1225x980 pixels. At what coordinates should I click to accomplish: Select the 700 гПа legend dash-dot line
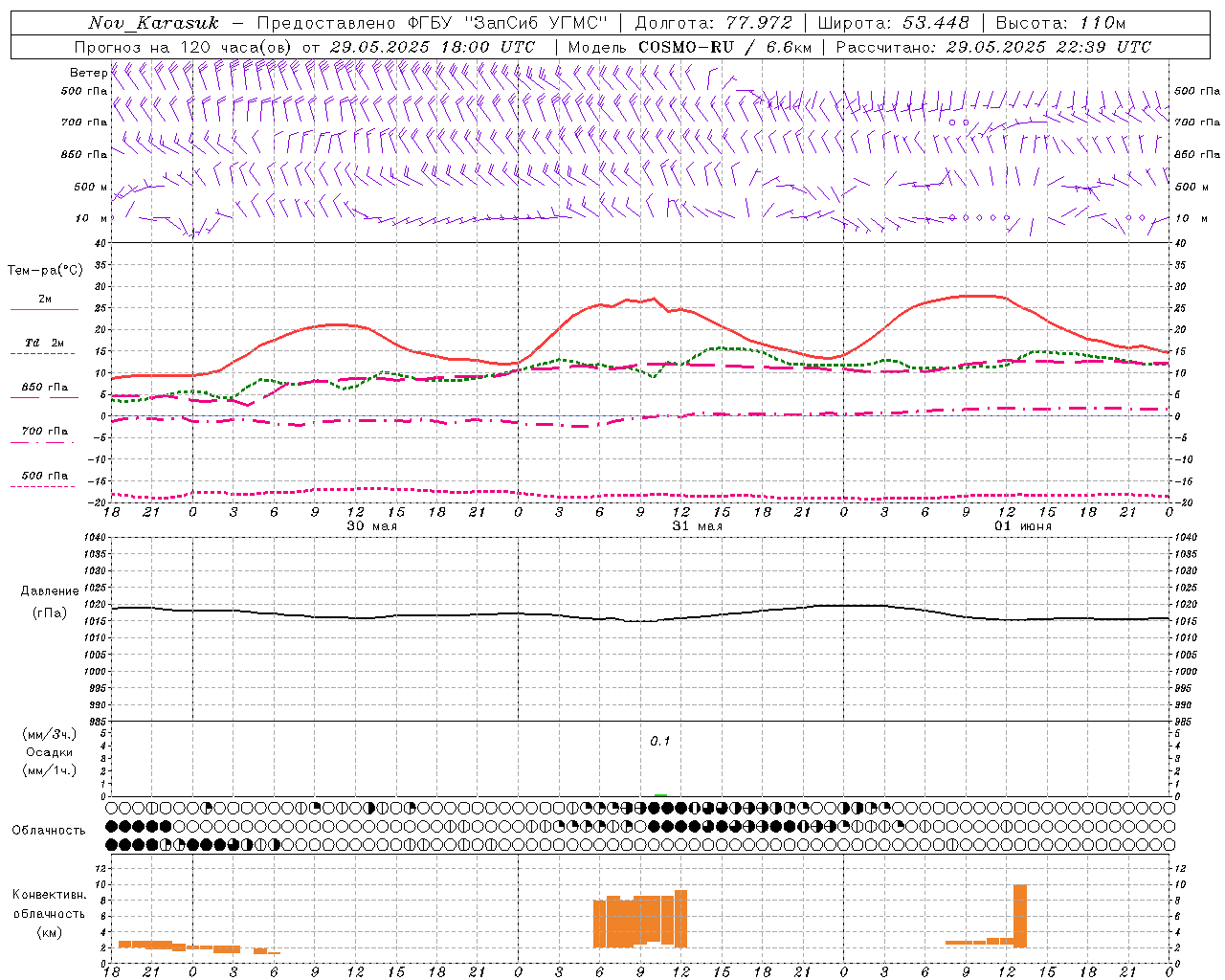click(44, 441)
